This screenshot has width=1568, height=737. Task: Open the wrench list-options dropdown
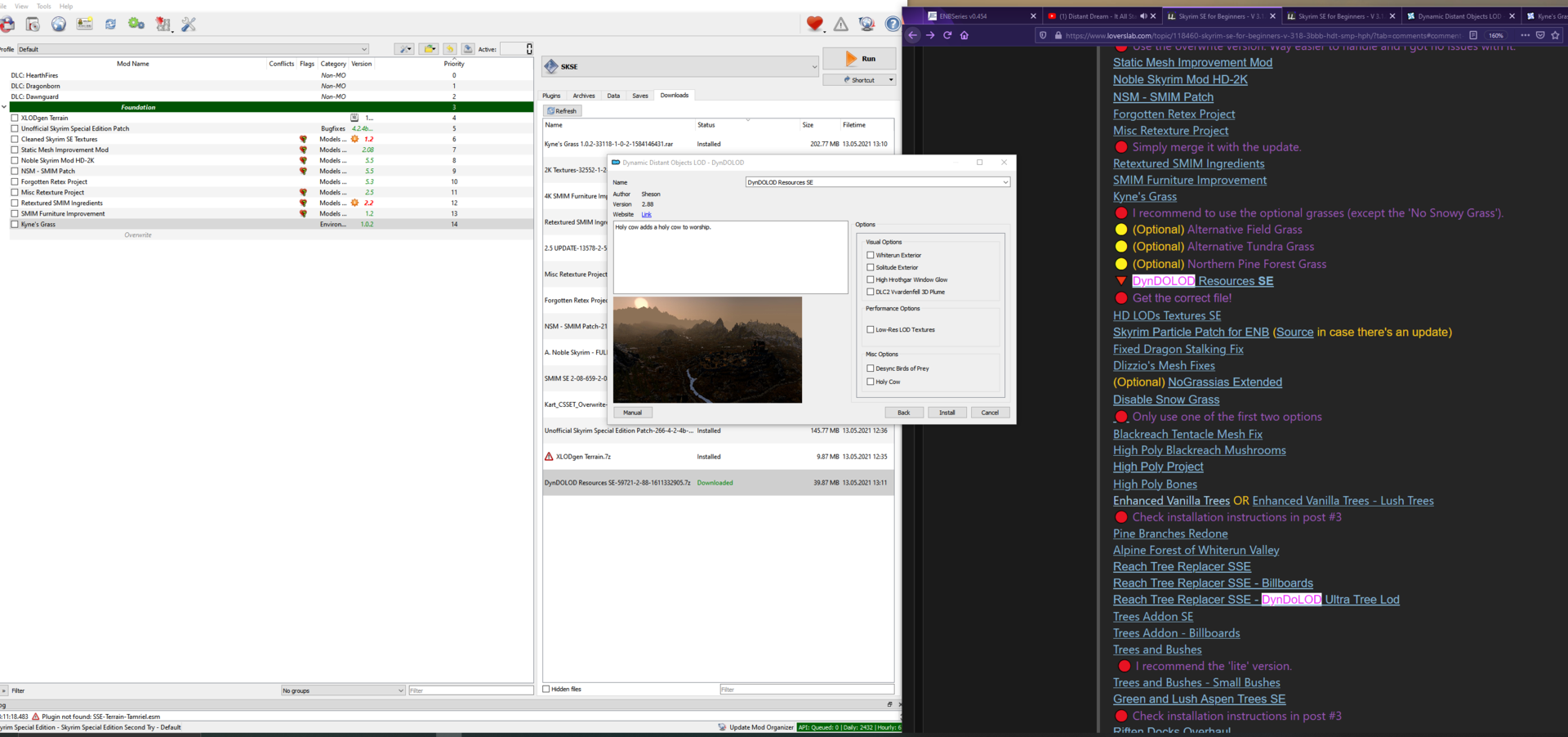[x=404, y=49]
